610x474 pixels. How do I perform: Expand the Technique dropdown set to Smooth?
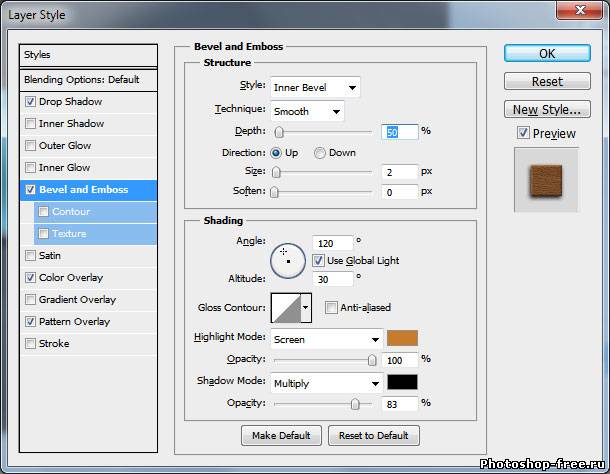coord(307,111)
